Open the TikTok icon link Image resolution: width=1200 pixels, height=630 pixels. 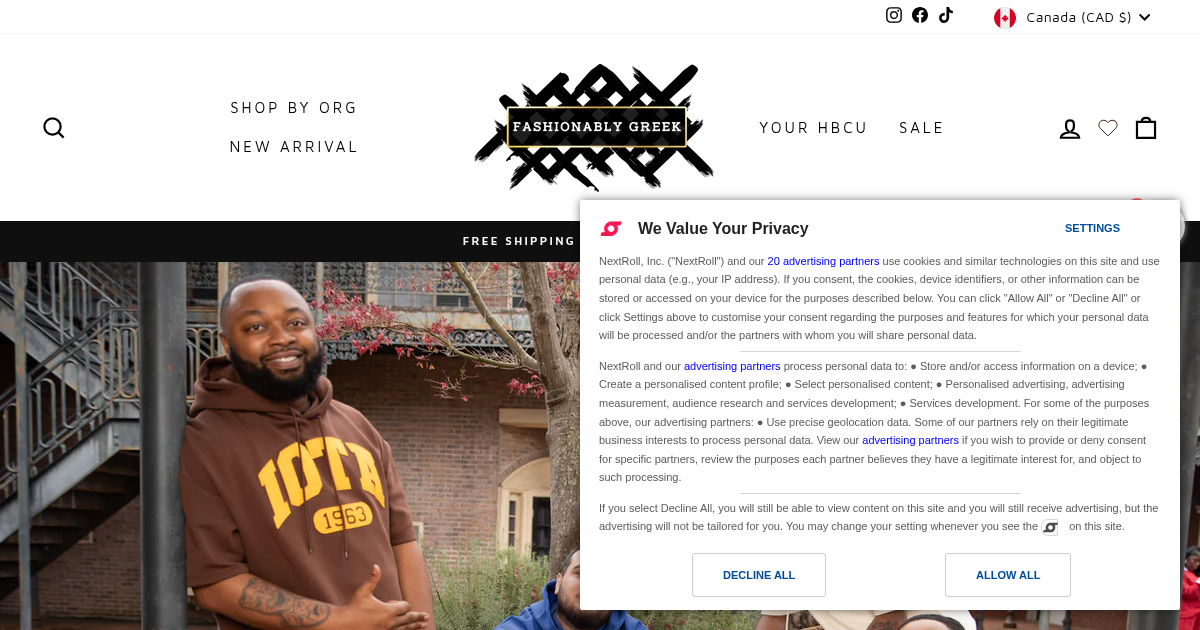pos(946,15)
